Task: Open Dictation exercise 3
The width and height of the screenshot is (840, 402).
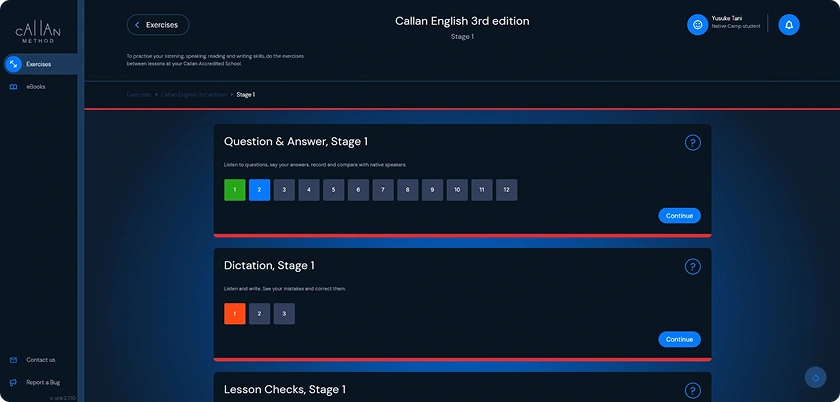Action: pos(284,314)
